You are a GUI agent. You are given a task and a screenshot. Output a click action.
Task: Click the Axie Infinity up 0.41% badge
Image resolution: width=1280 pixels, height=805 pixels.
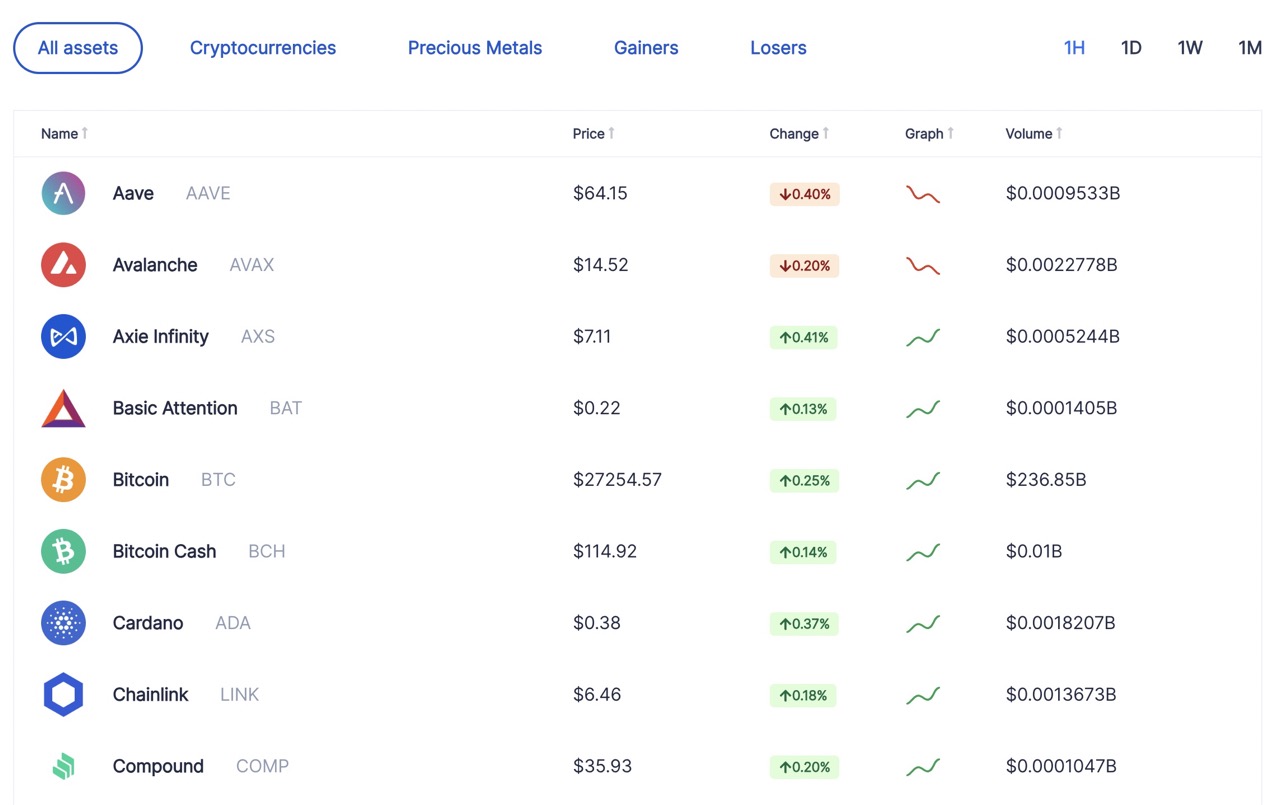click(x=803, y=338)
